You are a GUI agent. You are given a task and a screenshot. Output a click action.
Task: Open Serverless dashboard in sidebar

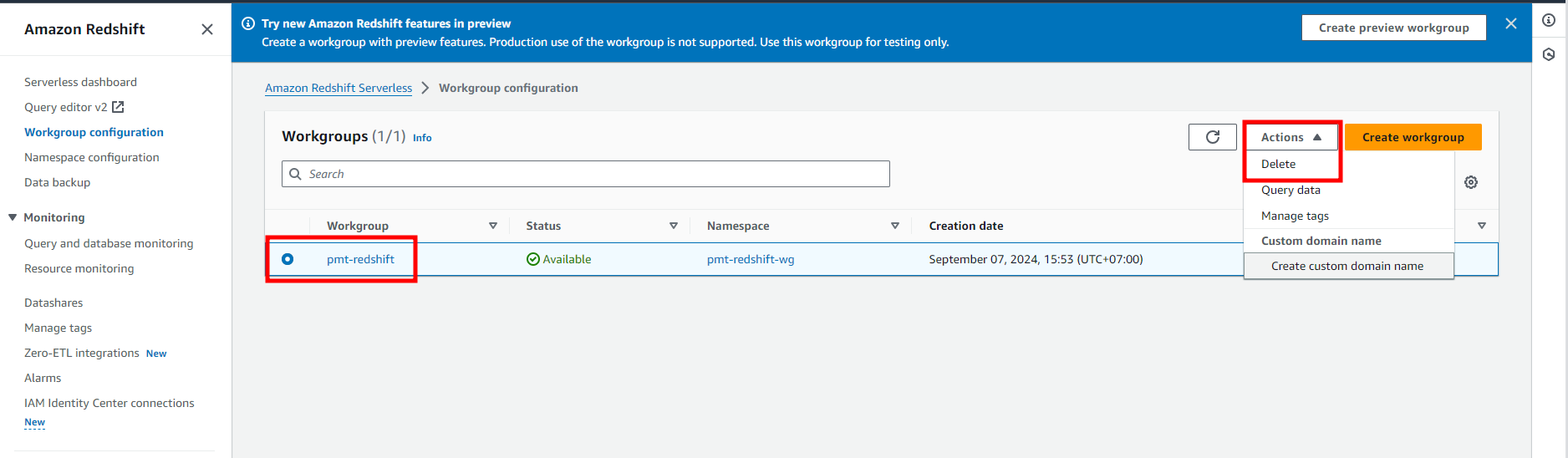tap(80, 82)
